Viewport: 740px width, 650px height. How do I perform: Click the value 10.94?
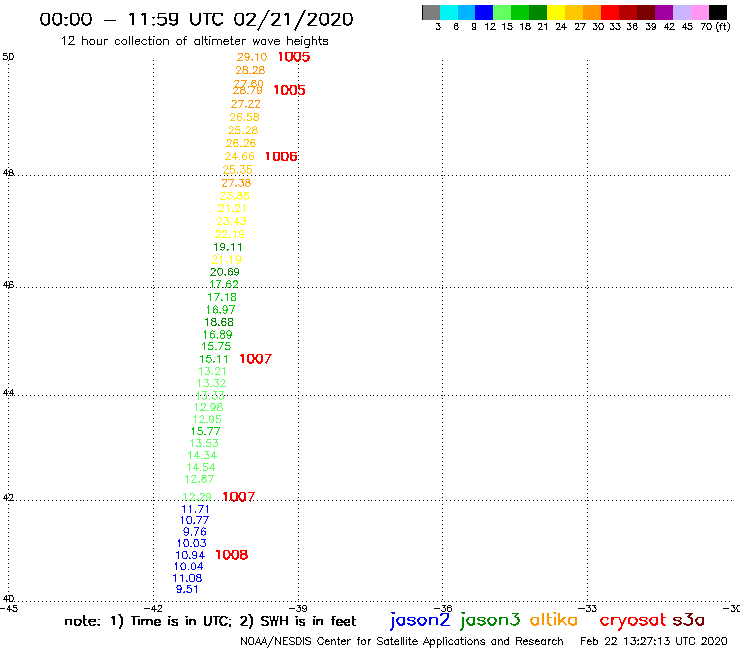[190, 556]
